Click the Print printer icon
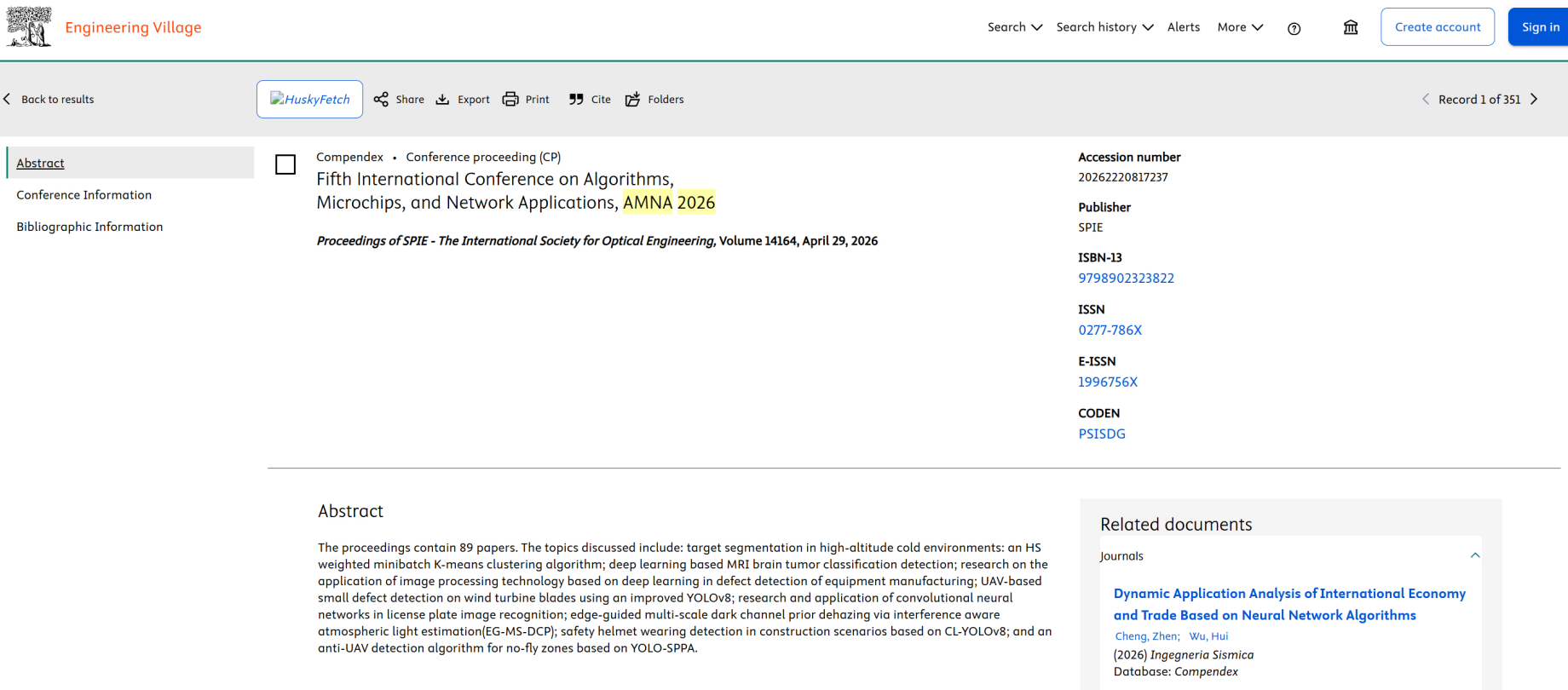 click(510, 99)
